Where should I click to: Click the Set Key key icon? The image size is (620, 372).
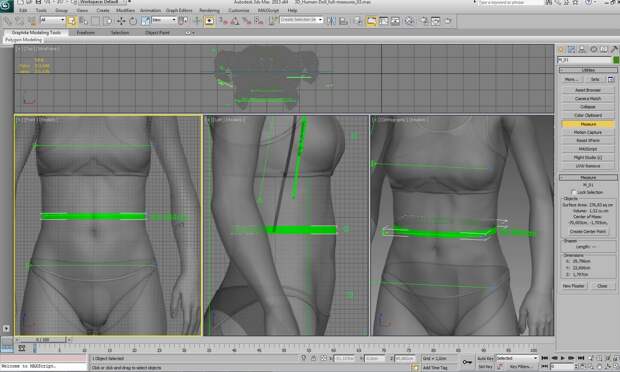click(467, 362)
